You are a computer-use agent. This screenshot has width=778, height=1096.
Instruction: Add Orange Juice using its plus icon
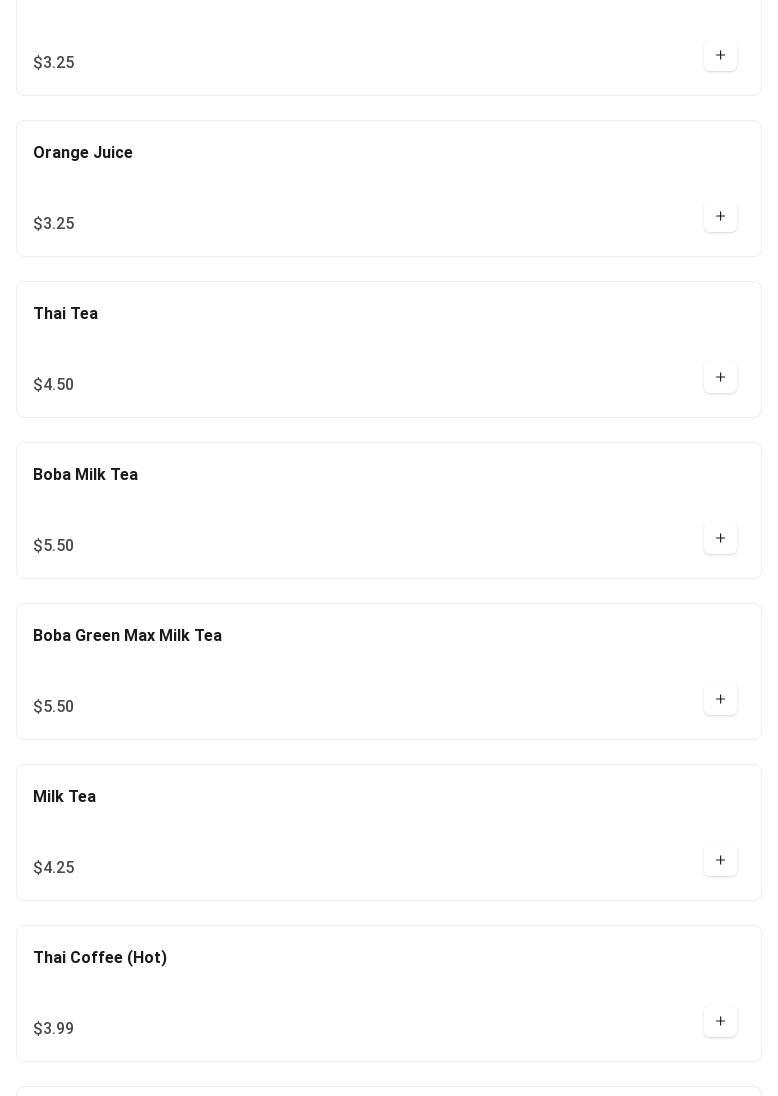point(720,217)
